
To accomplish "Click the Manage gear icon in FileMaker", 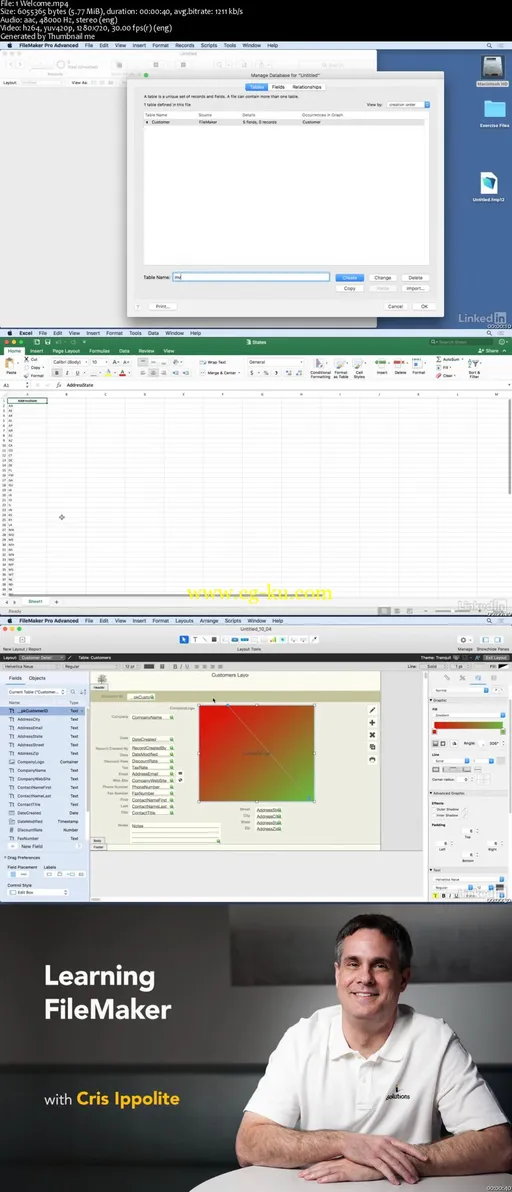I will click(465, 640).
